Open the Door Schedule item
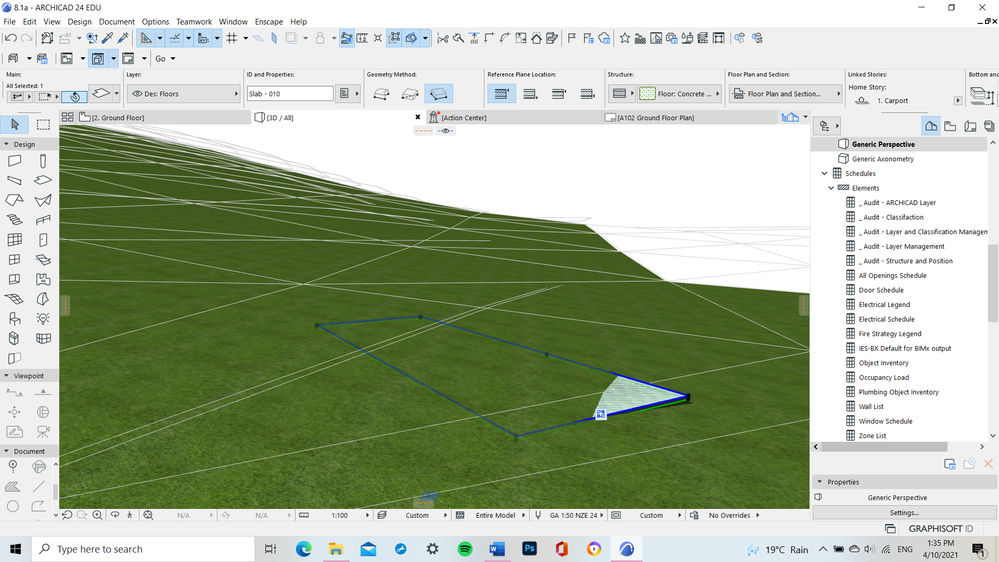Viewport: 999px width, 562px height. pos(881,290)
